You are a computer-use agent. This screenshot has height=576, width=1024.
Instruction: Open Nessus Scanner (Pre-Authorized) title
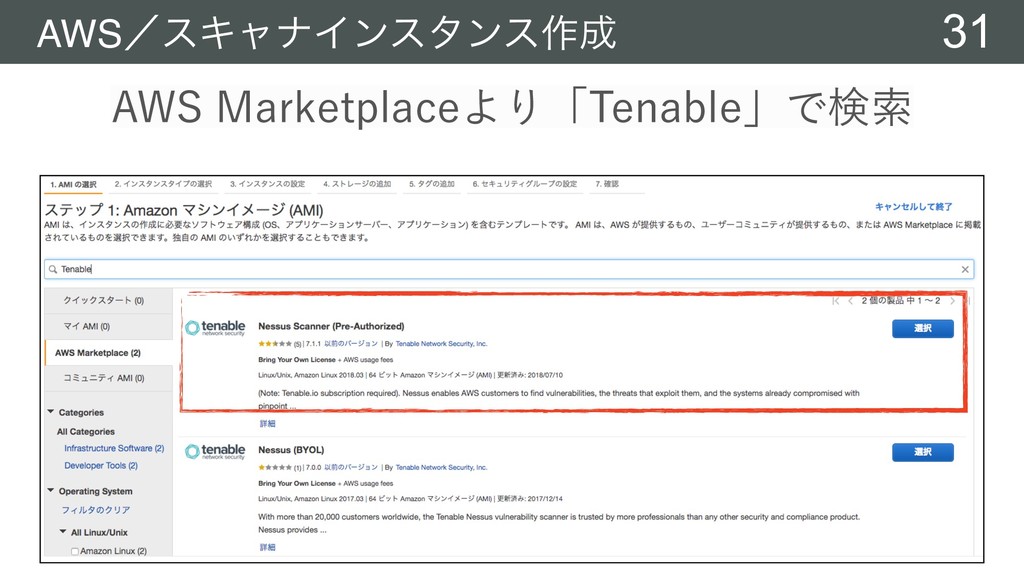click(x=331, y=327)
